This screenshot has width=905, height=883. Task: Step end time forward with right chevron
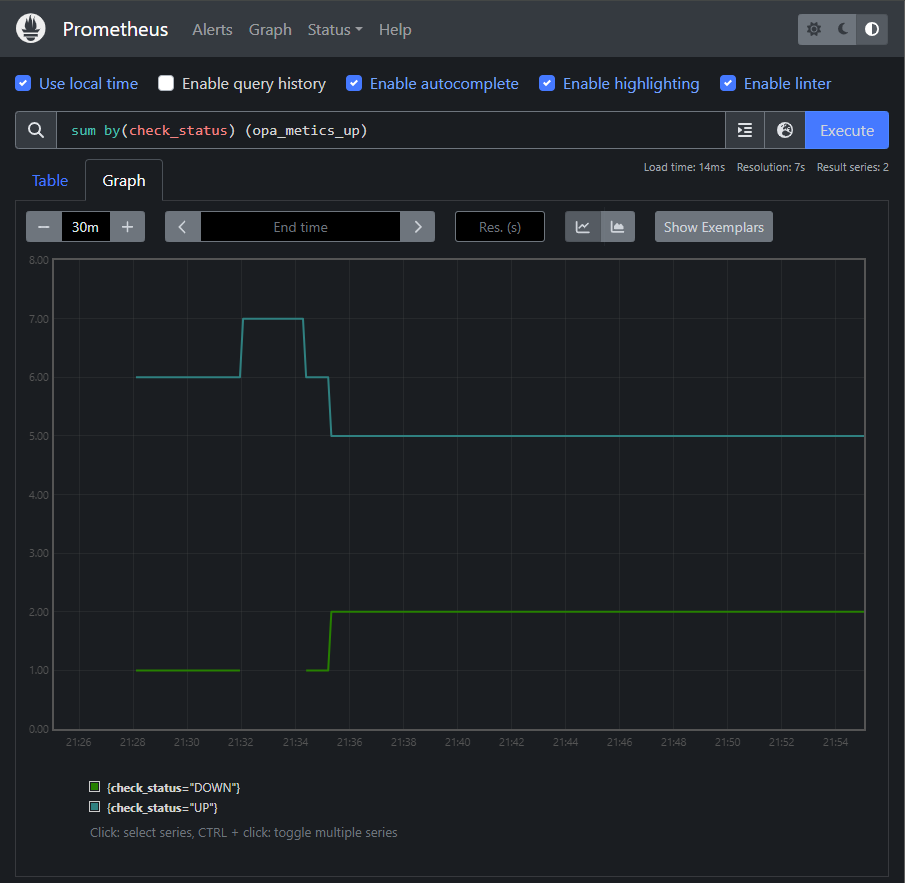pos(418,226)
